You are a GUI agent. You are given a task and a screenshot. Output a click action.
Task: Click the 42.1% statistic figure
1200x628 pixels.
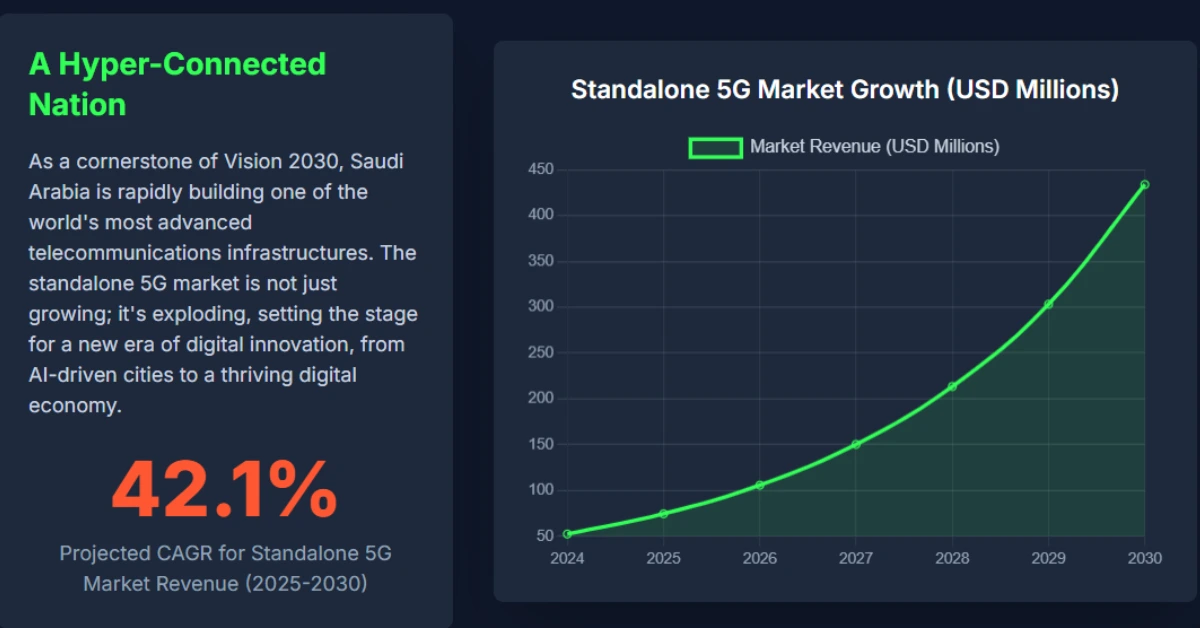coord(224,490)
